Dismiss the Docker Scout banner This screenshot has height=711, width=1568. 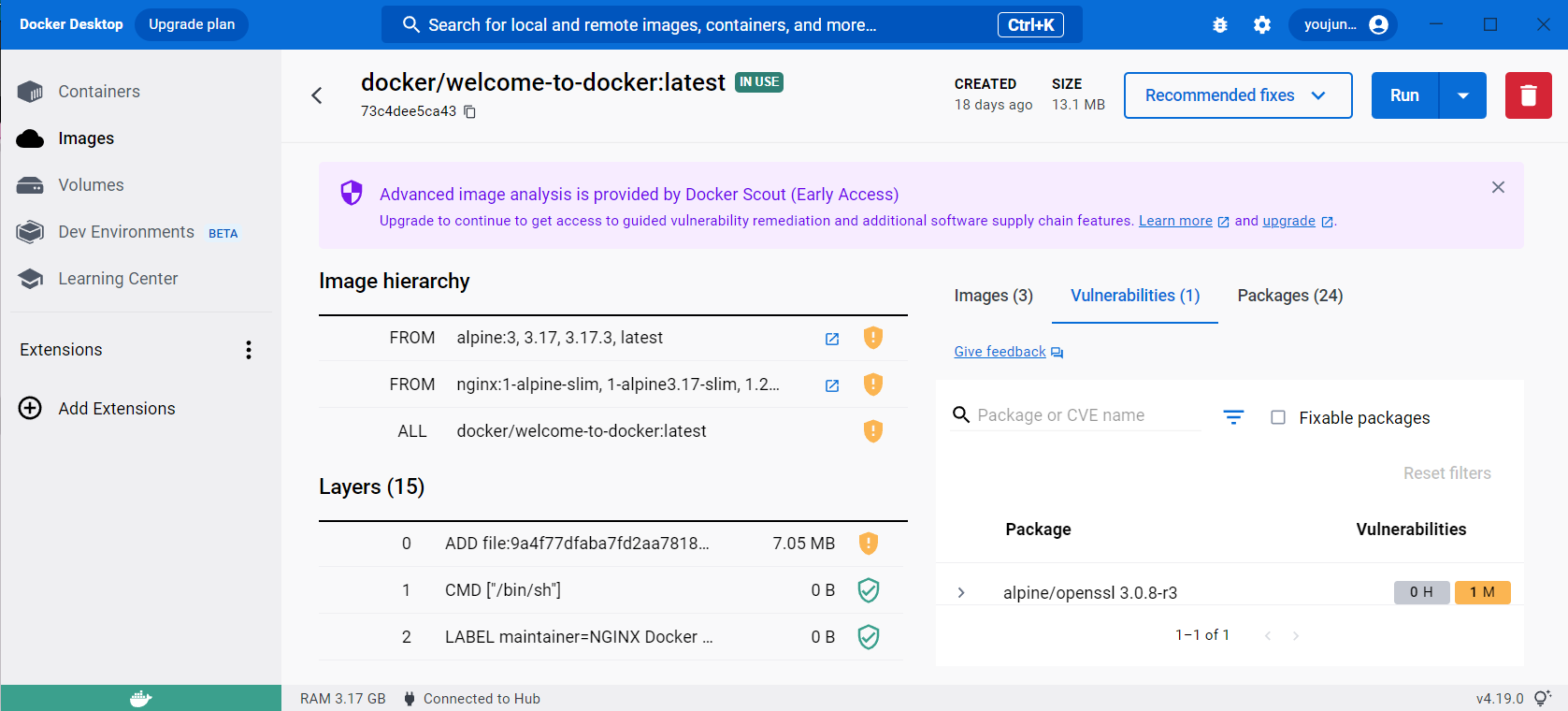(x=1498, y=187)
